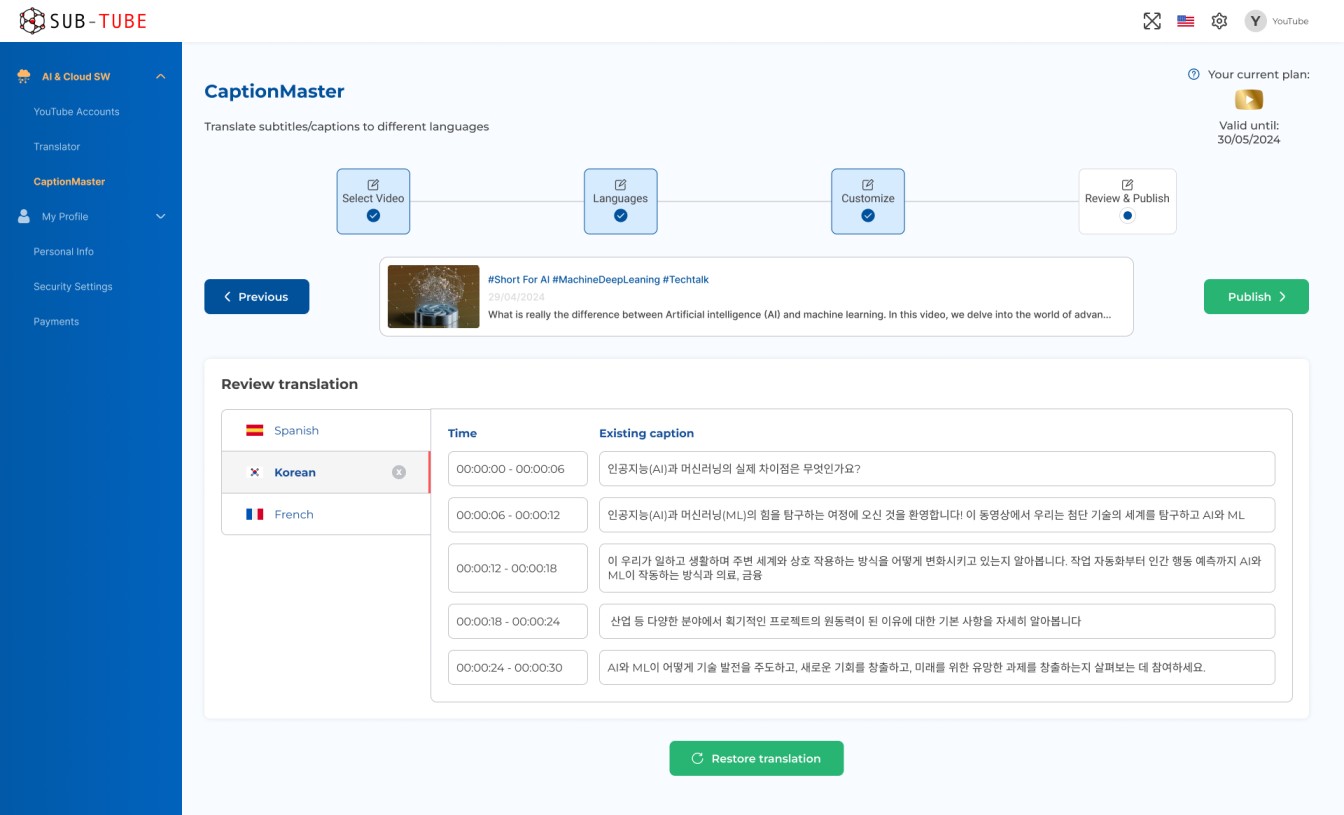Screen dimensions: 1344x815
Task: Collapse the AI & Cloud SW section
Action: click(160, 76)
